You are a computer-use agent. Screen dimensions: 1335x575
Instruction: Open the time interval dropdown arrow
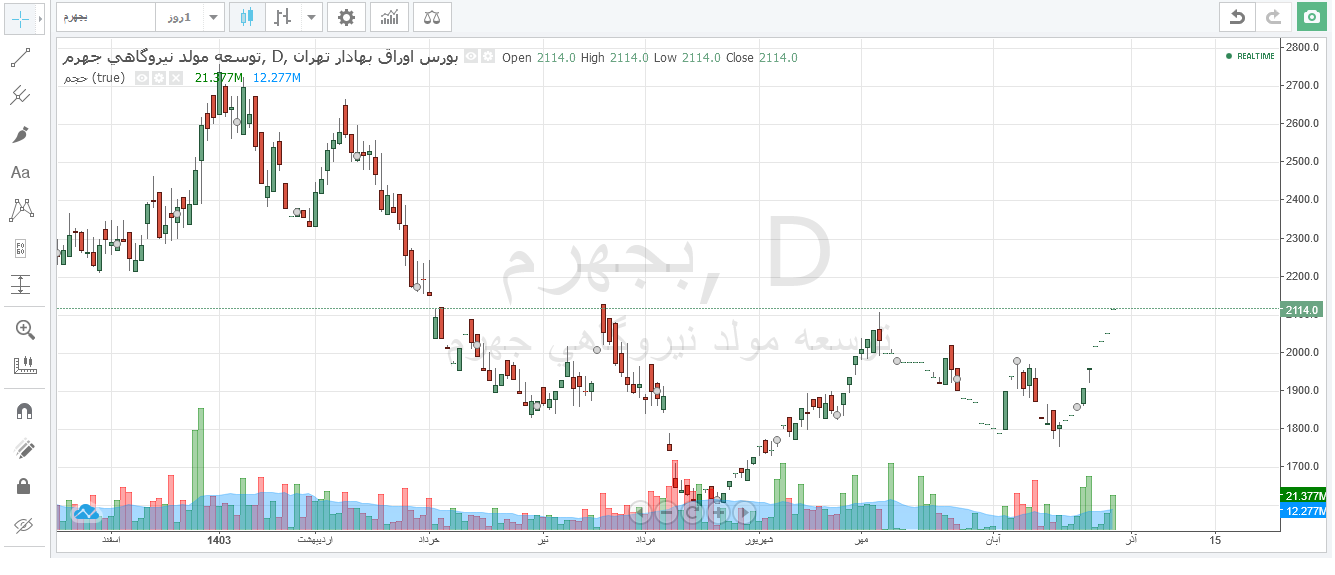click(x=212, y=17)
